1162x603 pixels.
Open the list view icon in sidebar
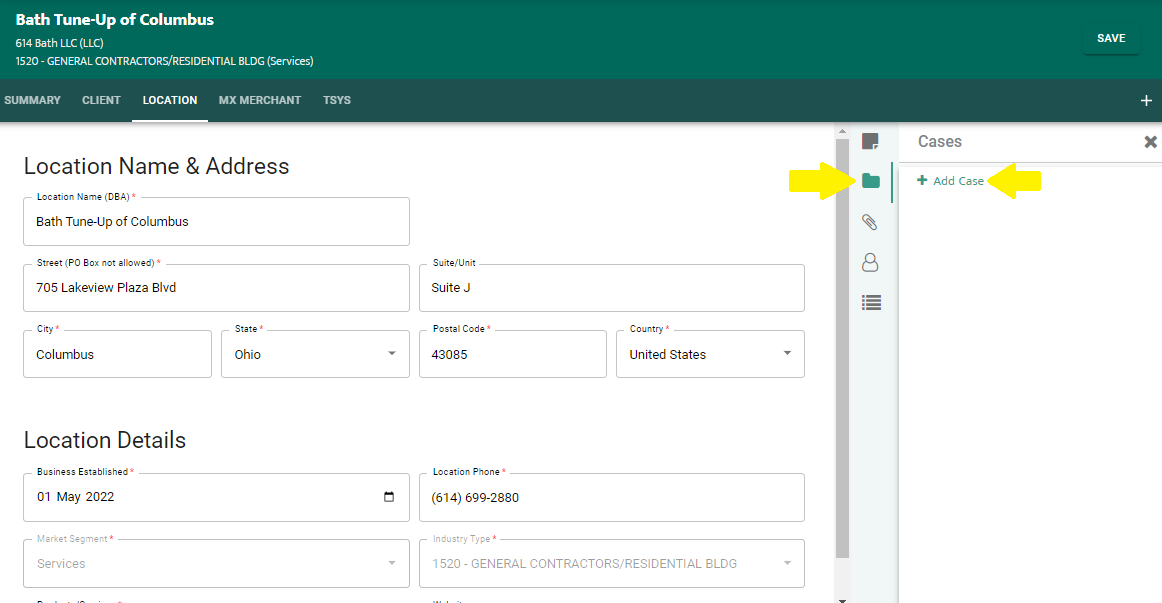[870, 302]
